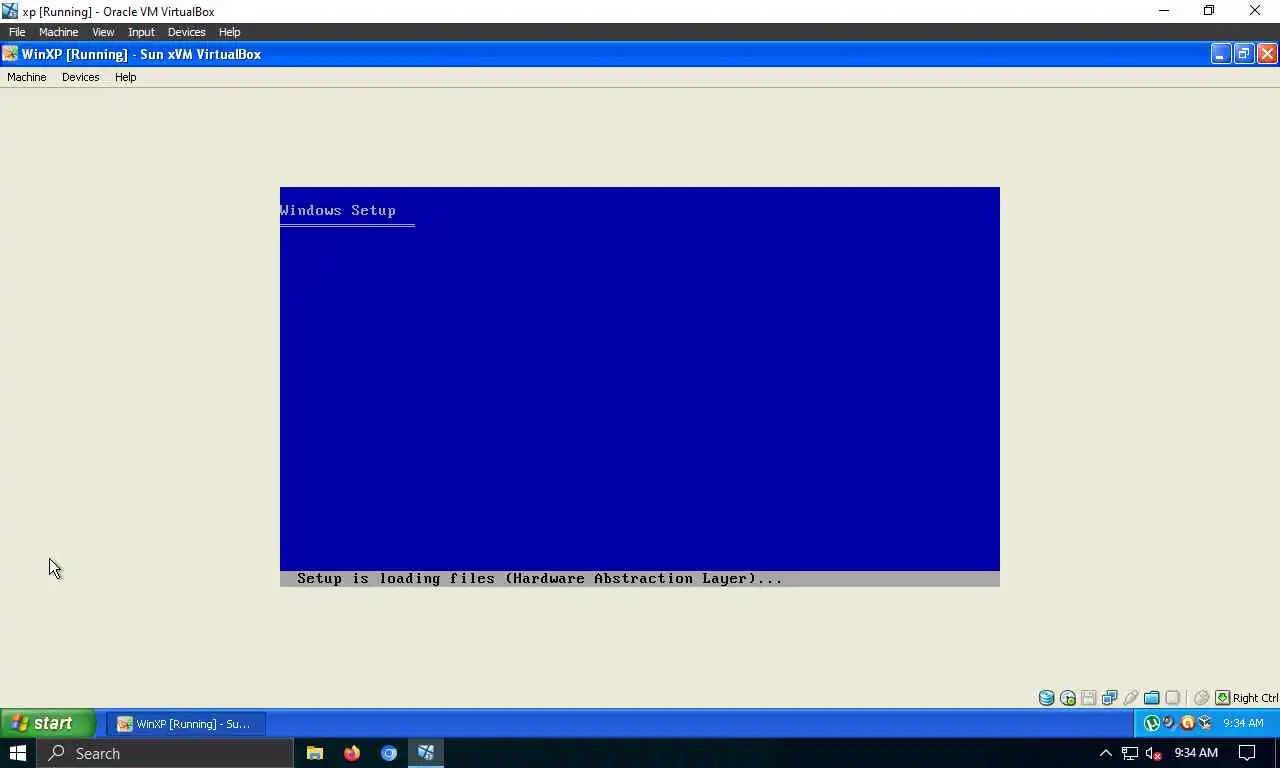
Task: Open File Explorer from the taskbar
Action: (315, 753)
